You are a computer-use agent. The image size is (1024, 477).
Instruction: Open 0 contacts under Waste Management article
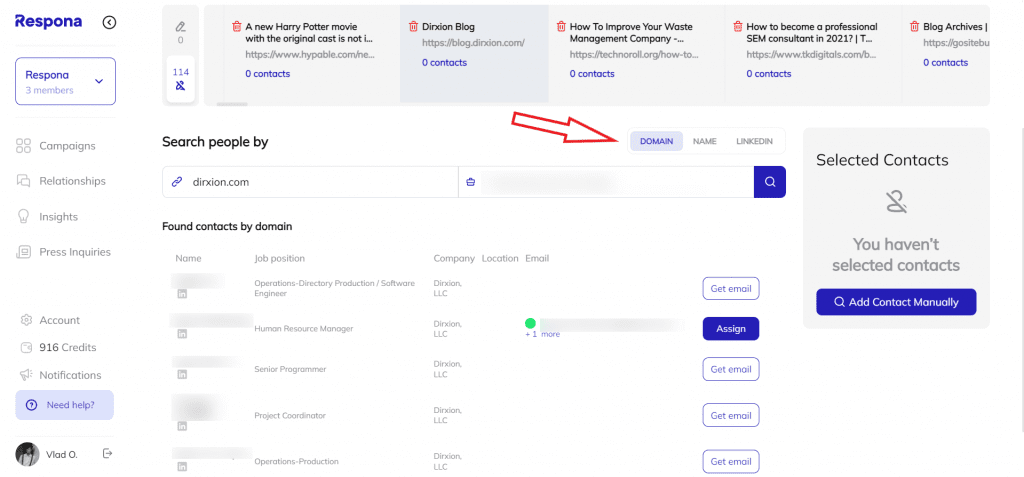click(x=592, y=74)
